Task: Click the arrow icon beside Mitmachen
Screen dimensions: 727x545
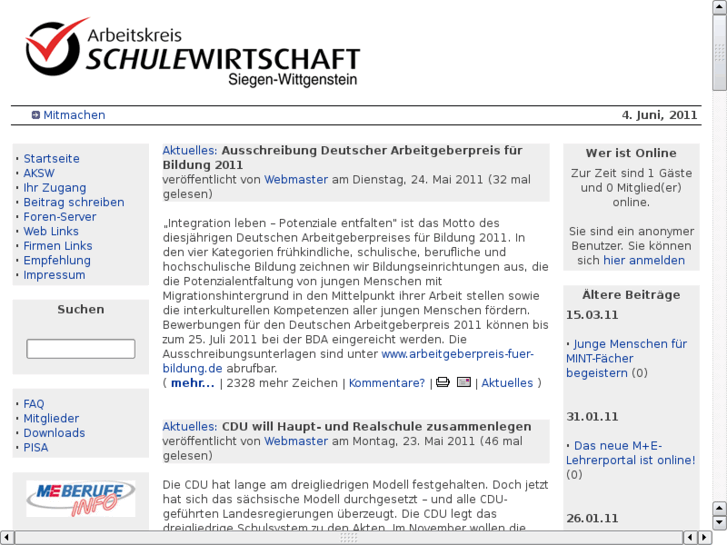Action: (36, 115)
